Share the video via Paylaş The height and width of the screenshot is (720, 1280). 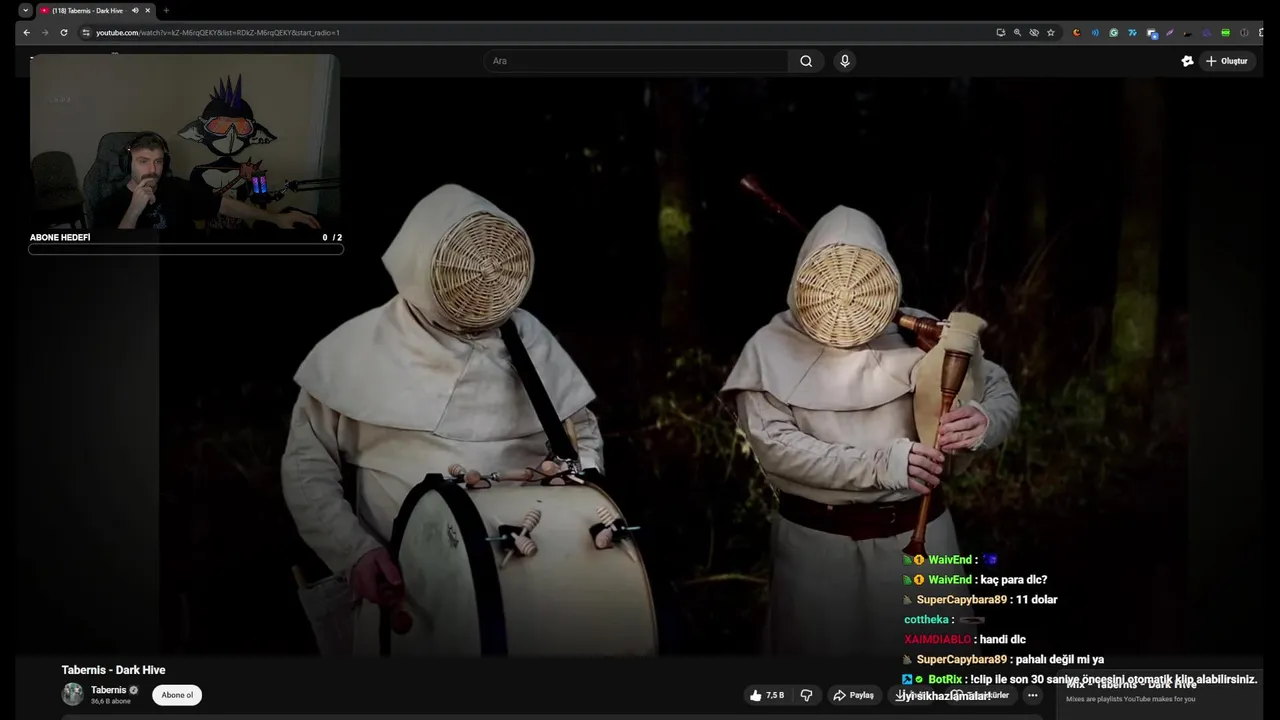click(854, 695)
